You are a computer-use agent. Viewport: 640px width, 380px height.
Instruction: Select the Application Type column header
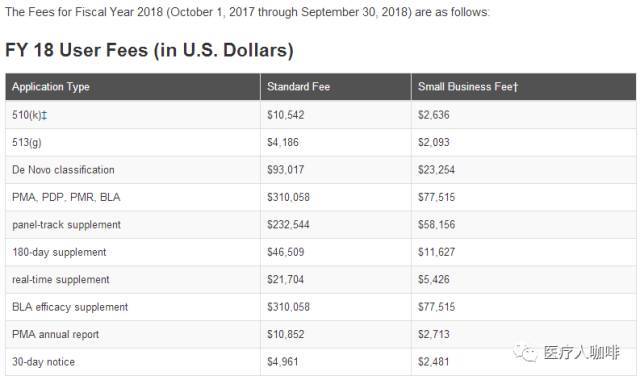tap(51, 87)
